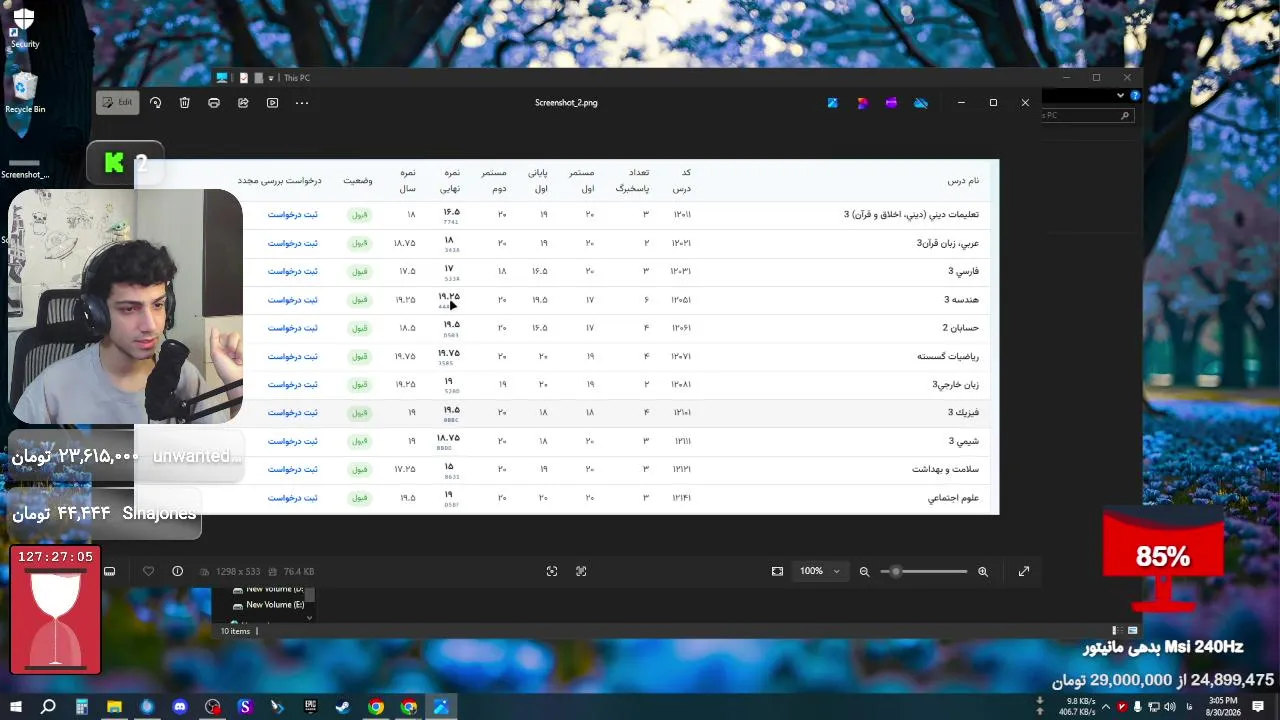Rotate the image in Photos
The width and height of the screenshot is (1280, 720).
pyautogui.click(x=155, y=102)
